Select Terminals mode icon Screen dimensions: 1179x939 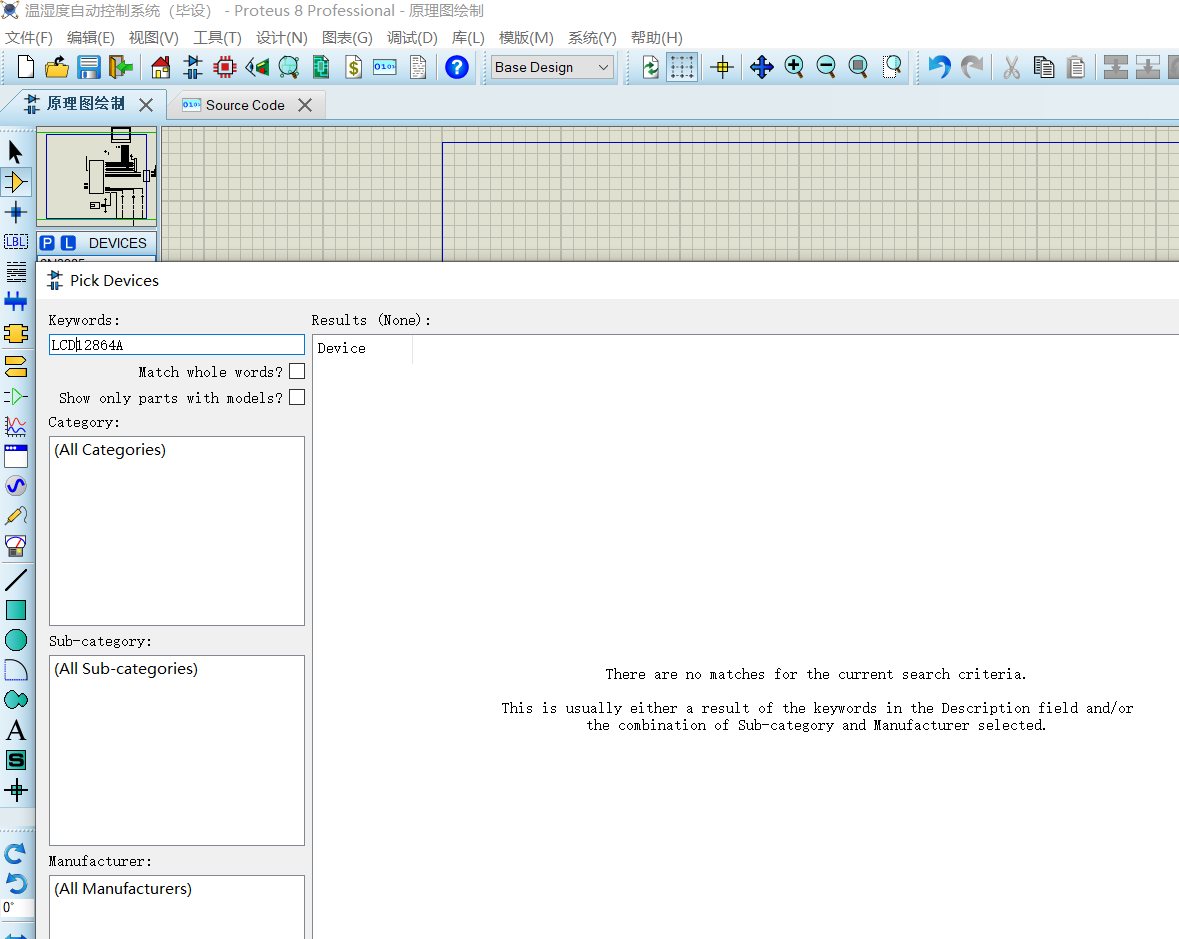click(16, 366)
